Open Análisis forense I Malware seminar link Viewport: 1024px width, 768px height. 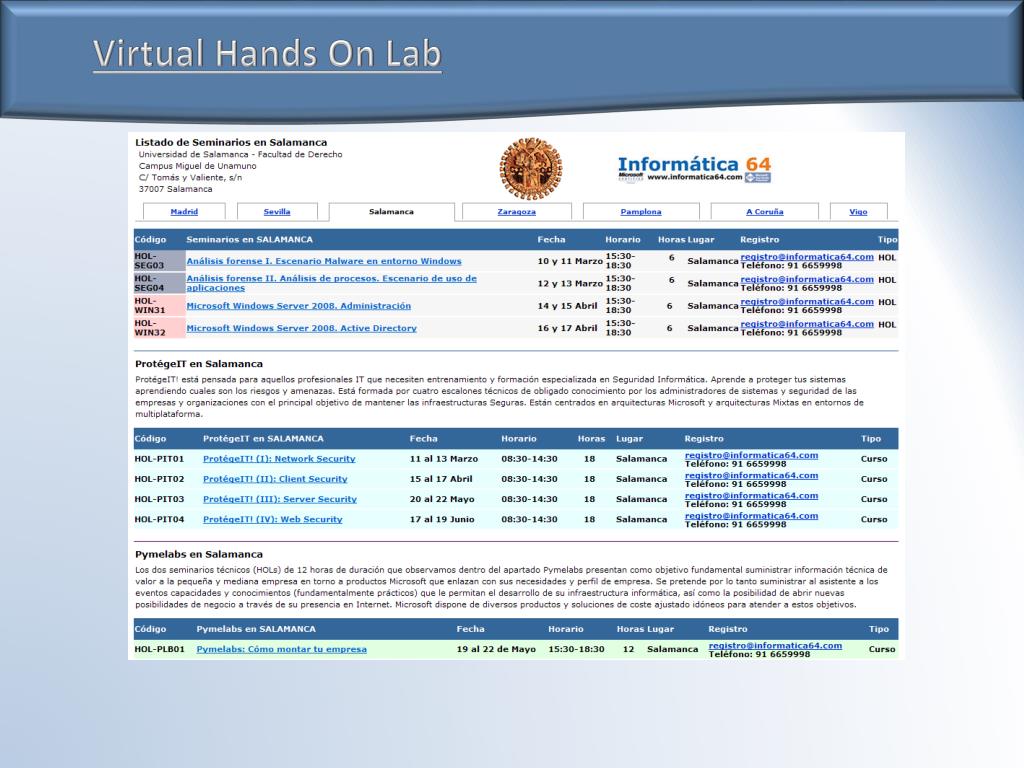tap(324, 261)
